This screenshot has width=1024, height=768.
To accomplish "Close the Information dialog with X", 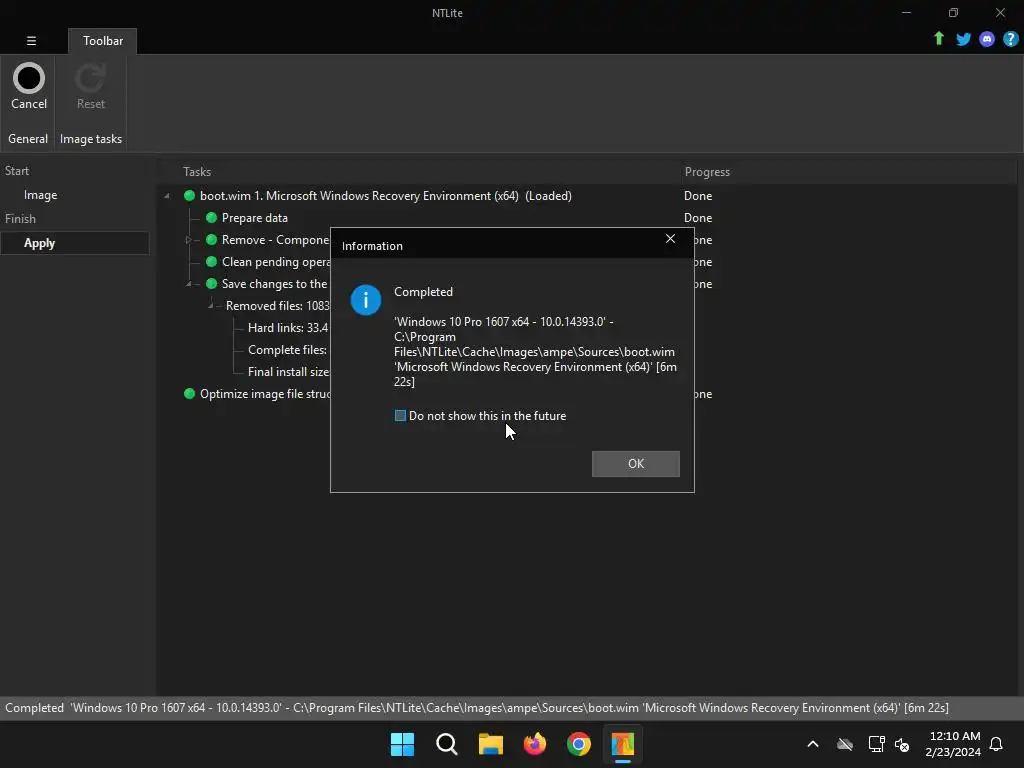I will [670, 239].
